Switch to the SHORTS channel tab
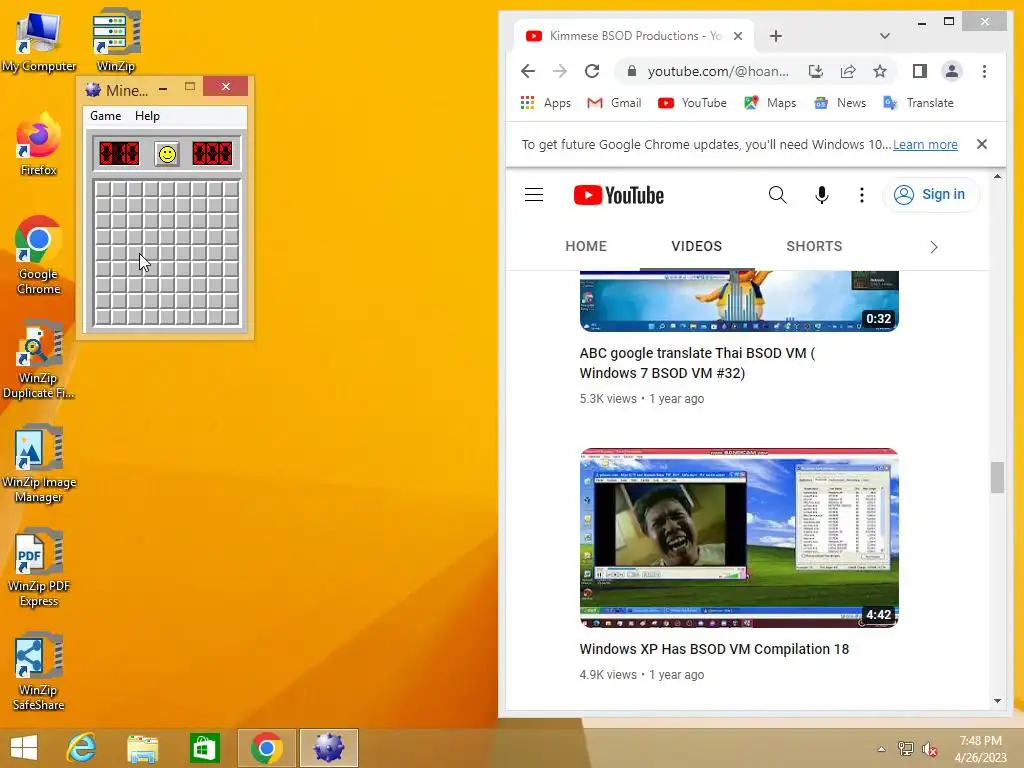The height and width of the screenshot is (768, 1024). coord(814,246)
